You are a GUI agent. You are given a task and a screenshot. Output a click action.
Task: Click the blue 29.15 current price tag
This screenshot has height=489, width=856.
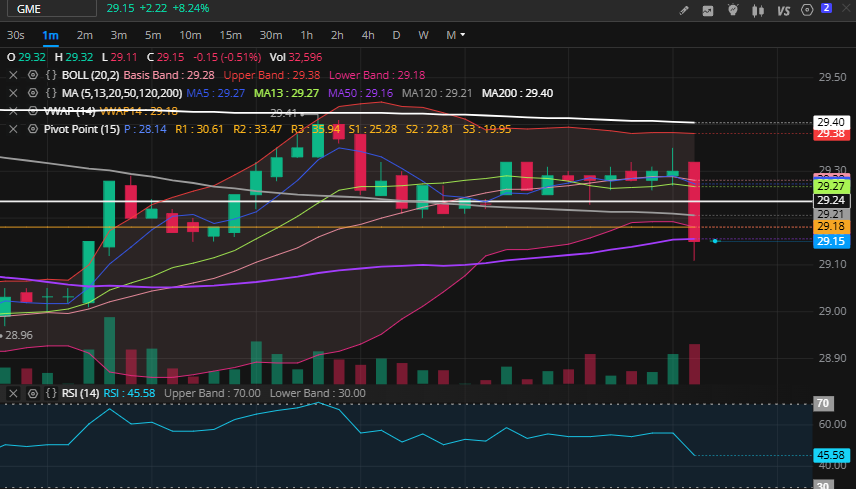[x=831, y=241]
